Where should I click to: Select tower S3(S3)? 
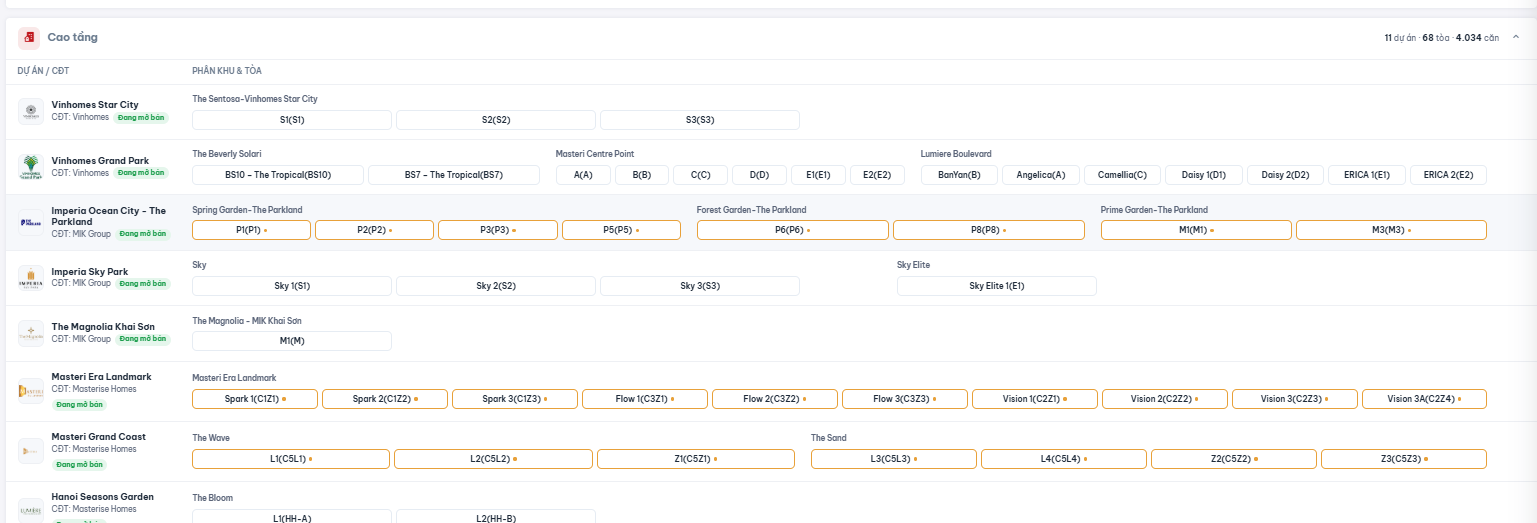[700, 120]
